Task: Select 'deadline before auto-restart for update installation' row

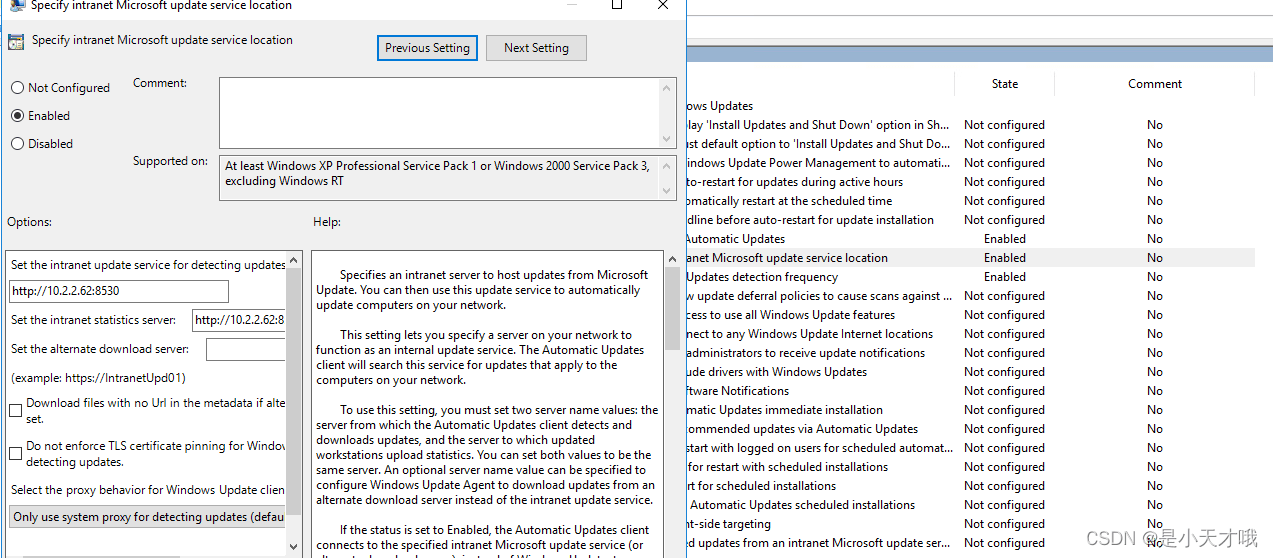Action: (970, 220)
